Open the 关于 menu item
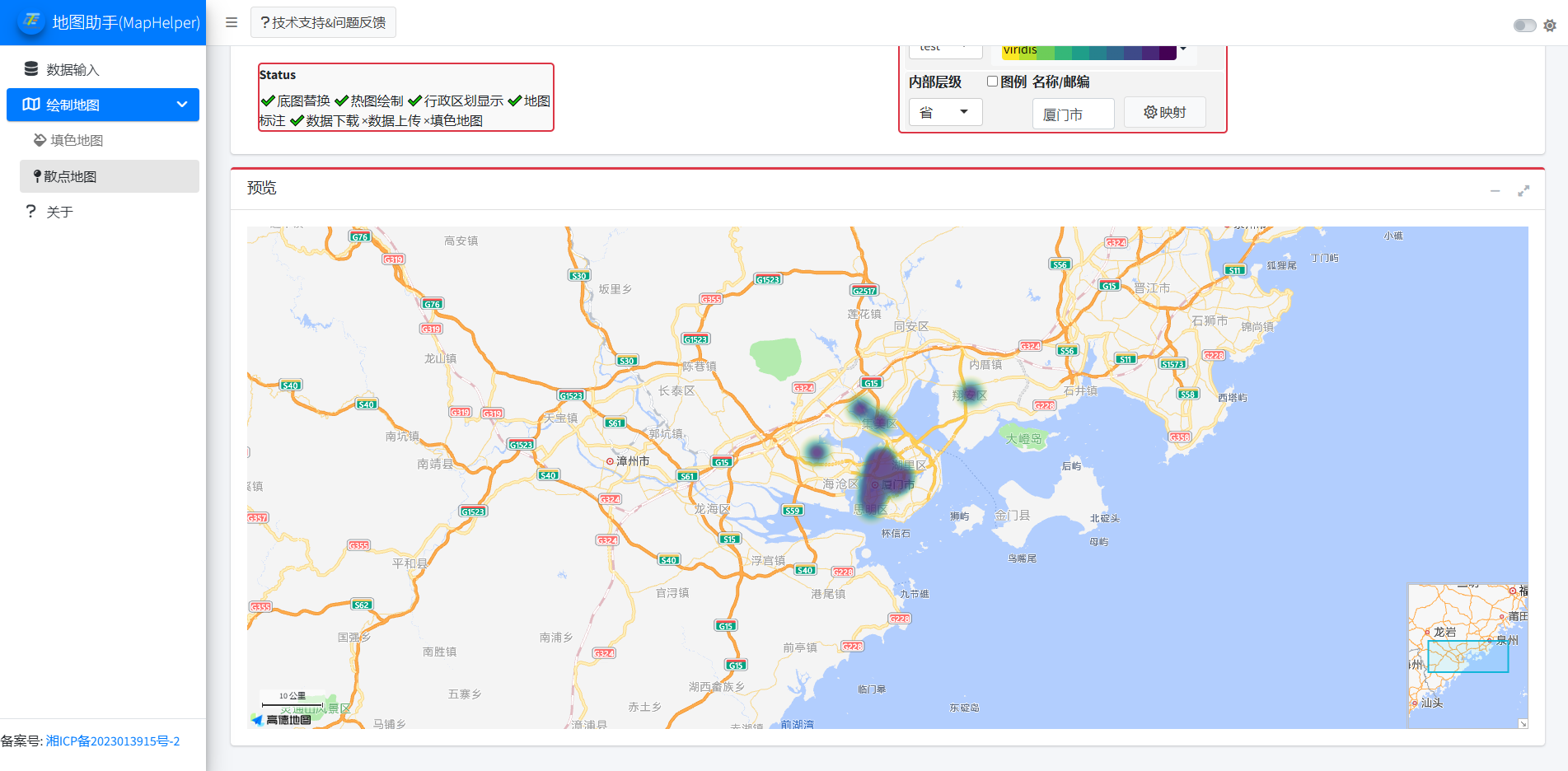 click(x=59, y=212)
